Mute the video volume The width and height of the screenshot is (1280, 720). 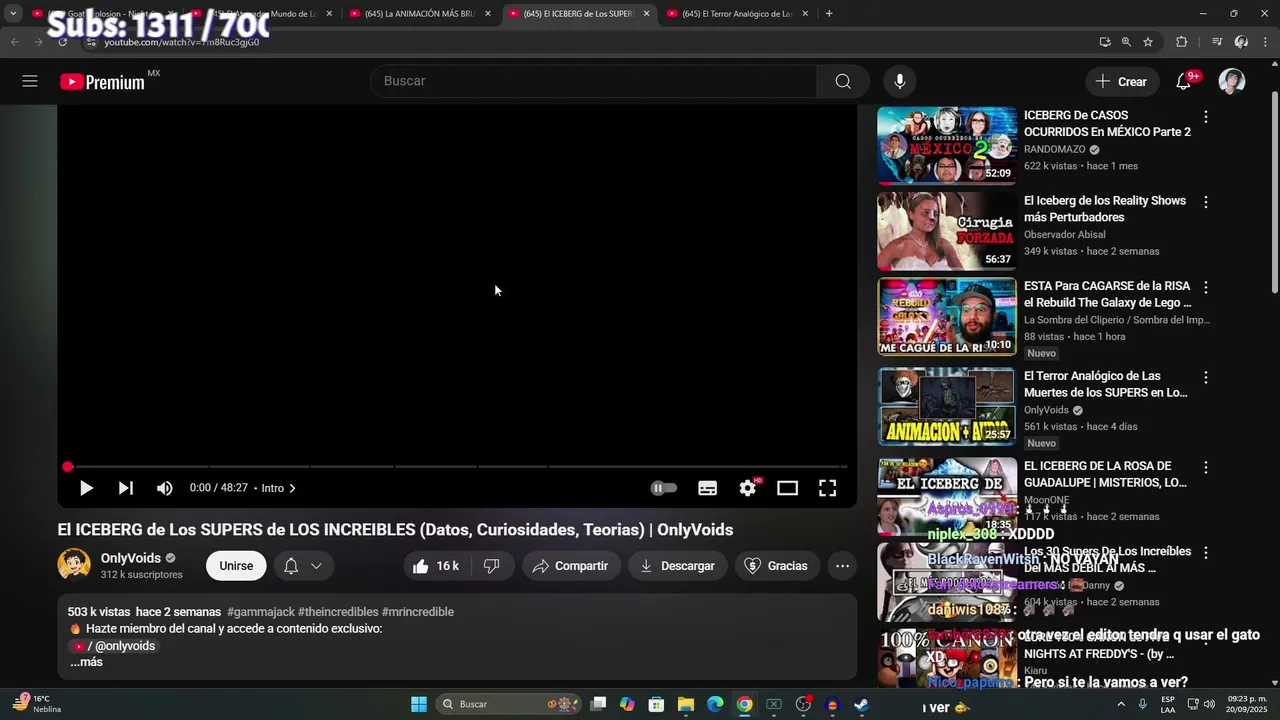pos(165,488)
